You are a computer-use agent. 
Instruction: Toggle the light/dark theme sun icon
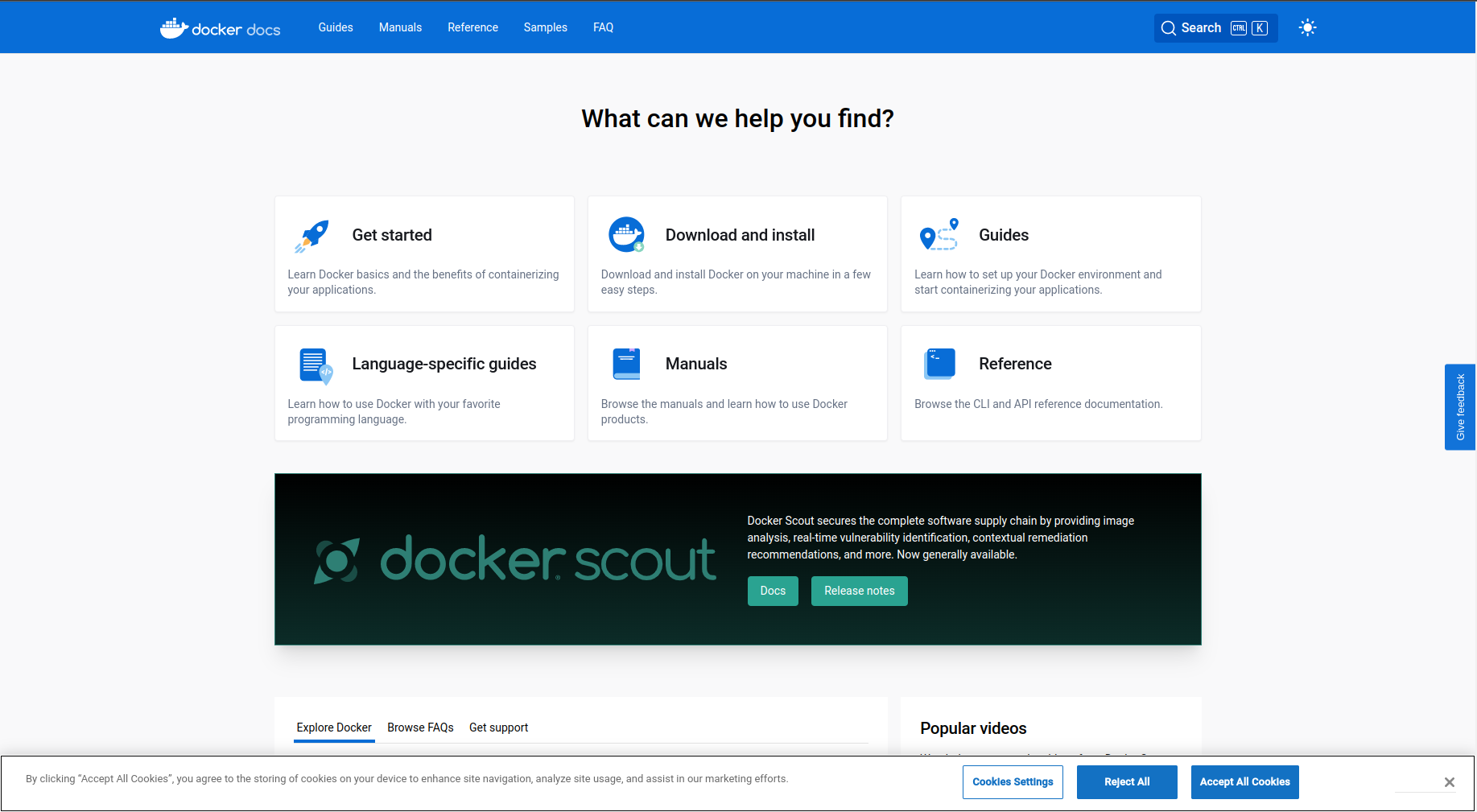coord(1307,27)
